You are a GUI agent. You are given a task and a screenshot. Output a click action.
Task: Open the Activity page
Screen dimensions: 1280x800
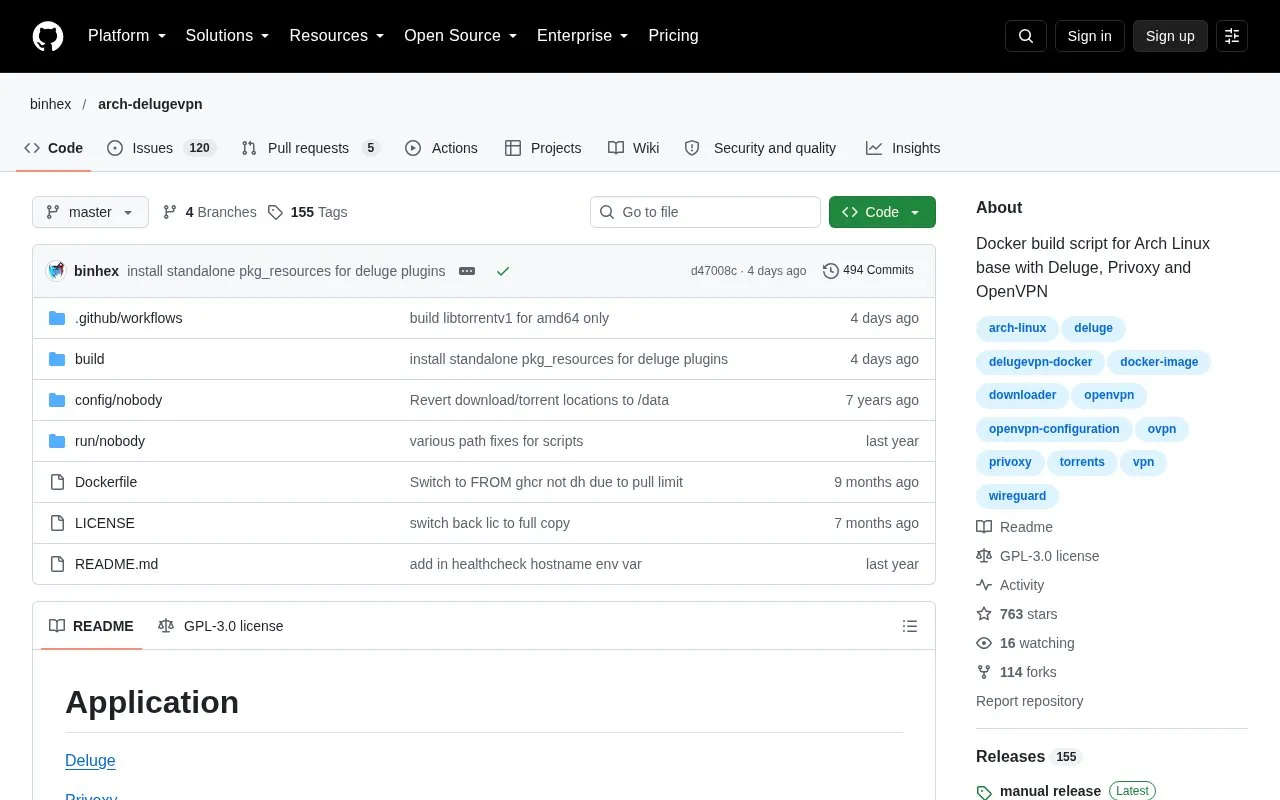click(x=1010, y=585)
